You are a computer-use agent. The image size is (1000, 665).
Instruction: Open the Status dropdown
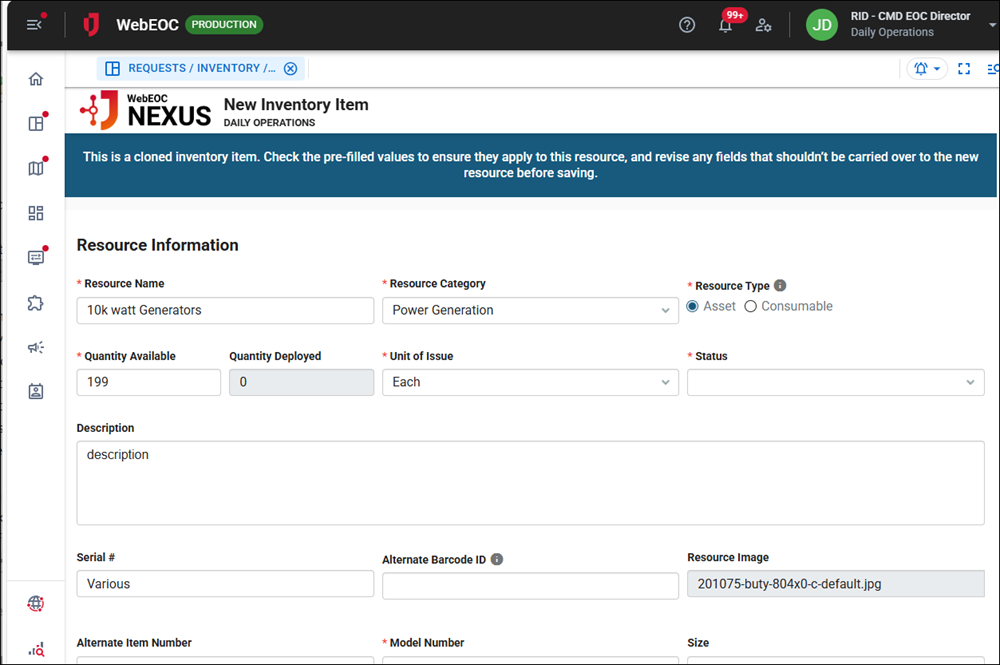835,382
